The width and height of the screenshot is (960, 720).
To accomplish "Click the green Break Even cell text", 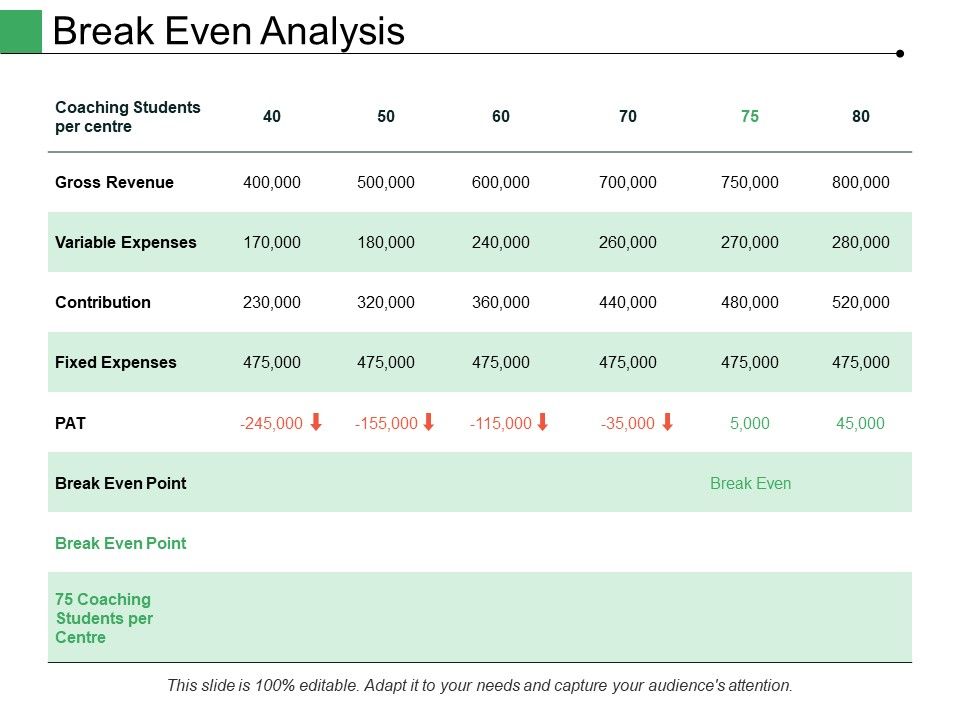I will click(751, 483).
